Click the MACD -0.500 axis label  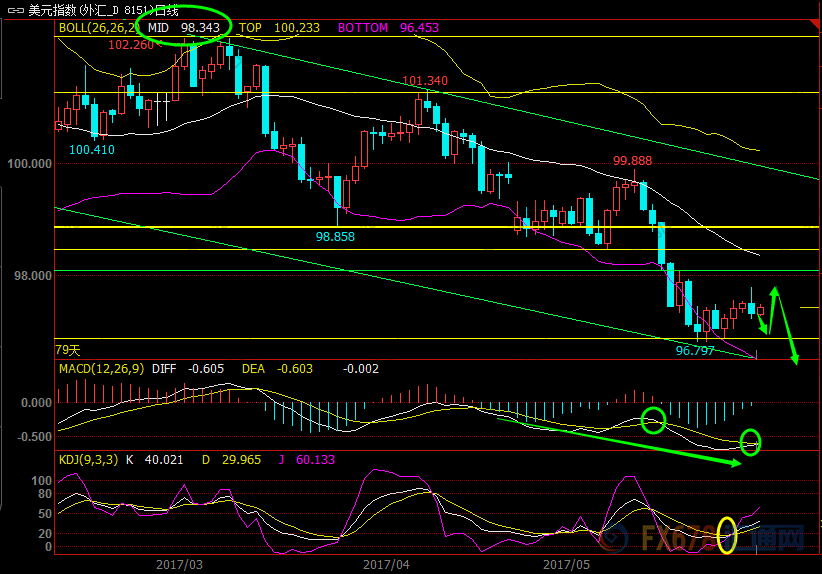point(35,437)
